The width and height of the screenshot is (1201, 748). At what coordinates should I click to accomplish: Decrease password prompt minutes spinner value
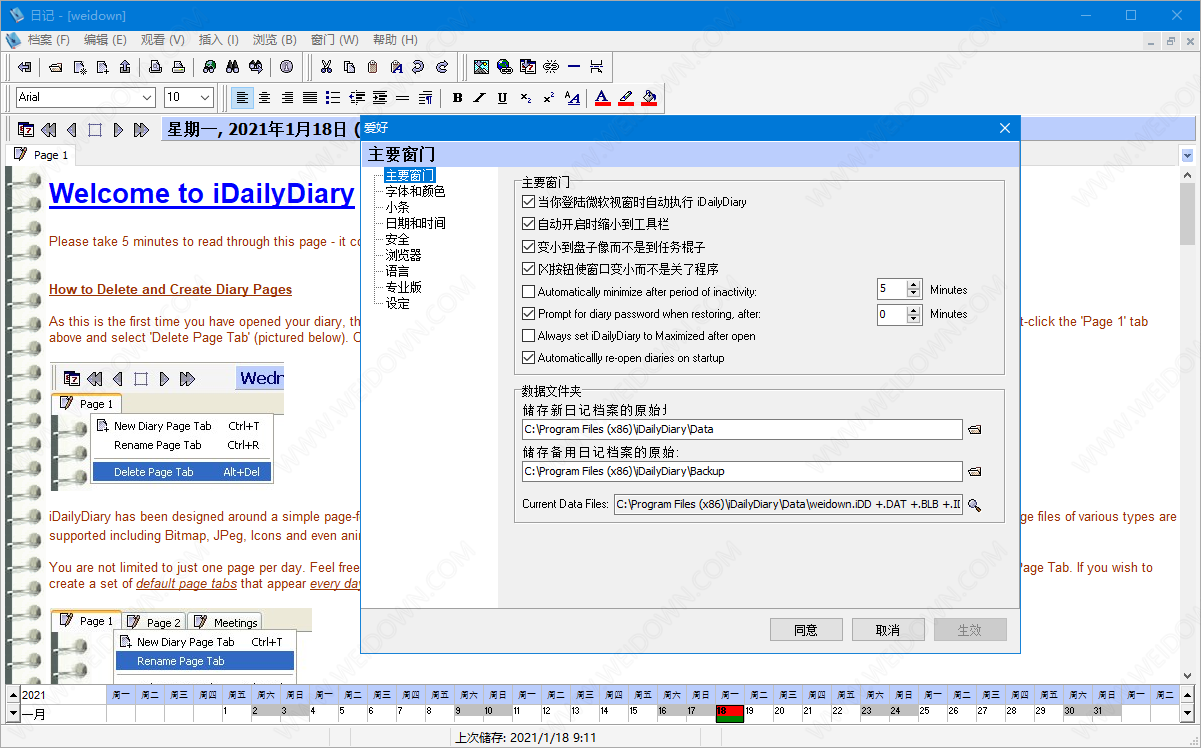click(x=914, y=319)
